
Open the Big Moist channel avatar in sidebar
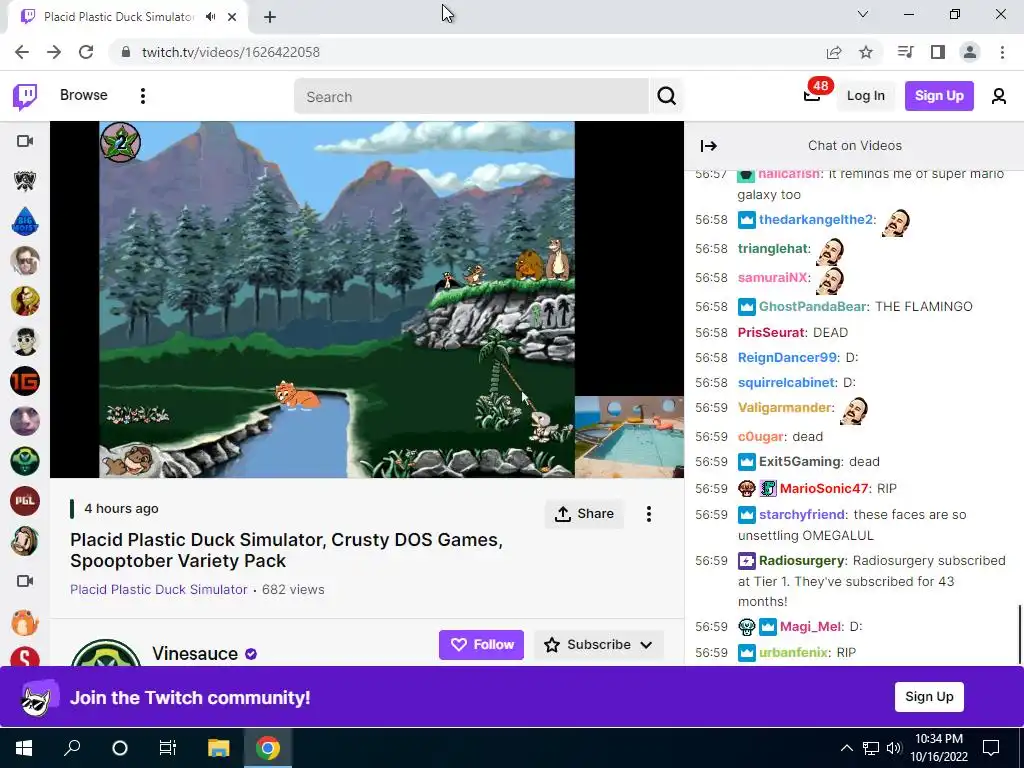tap(25, 221)
